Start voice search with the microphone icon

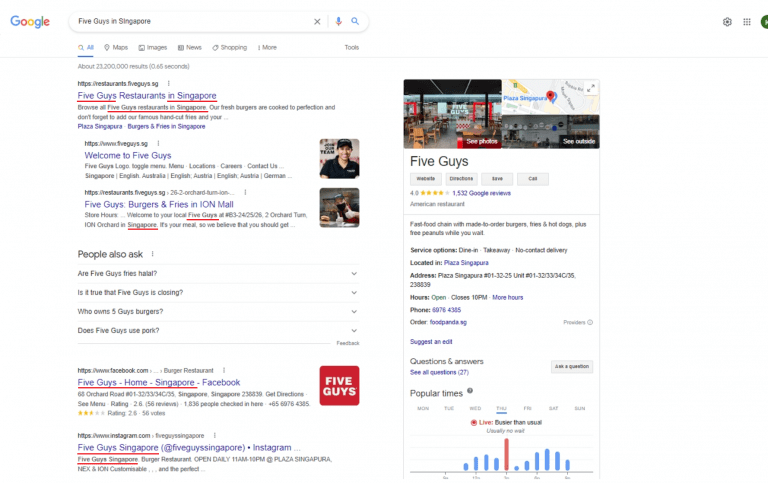tap(338, 21)
